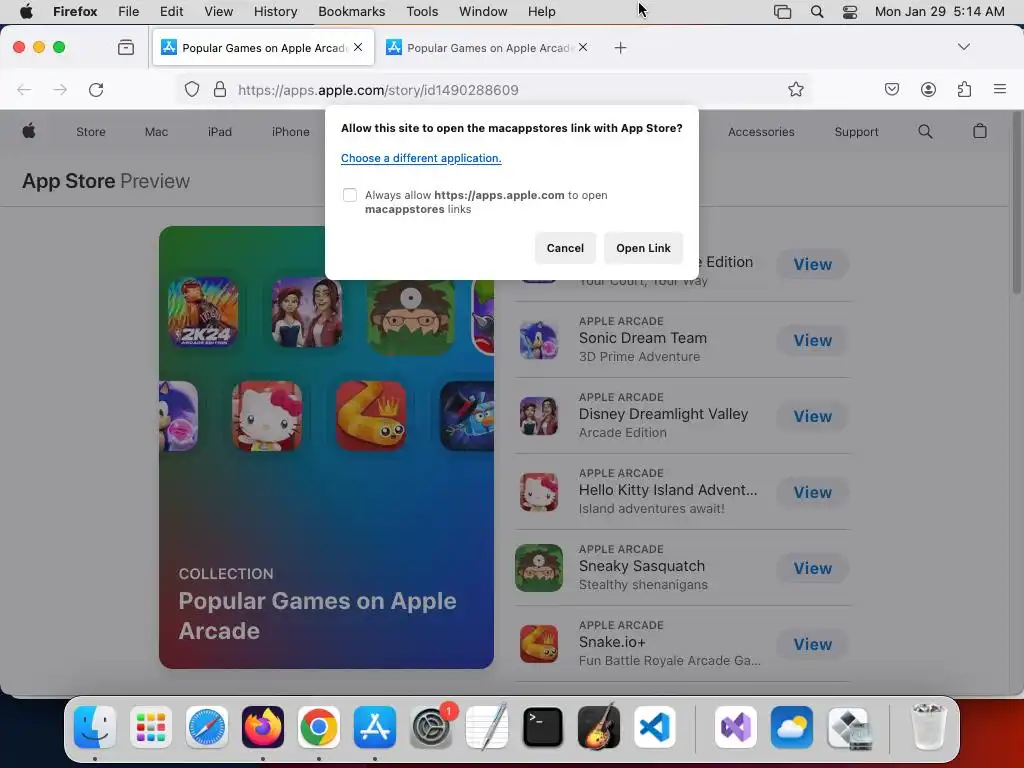Open the Firefox View icon

point(126,47)
